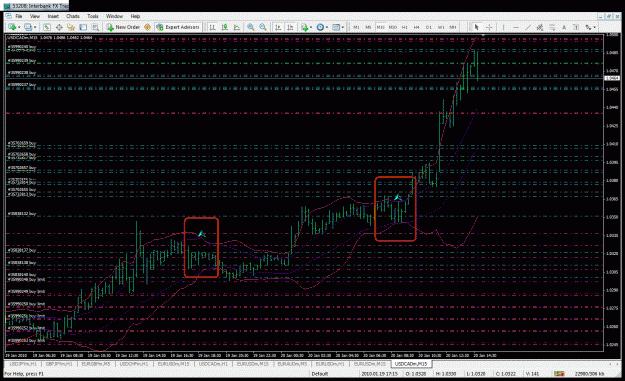This screenshot has width=625, height=381.
Task: Select the Arrows drawing tool
Action: (x=588, y=27)
